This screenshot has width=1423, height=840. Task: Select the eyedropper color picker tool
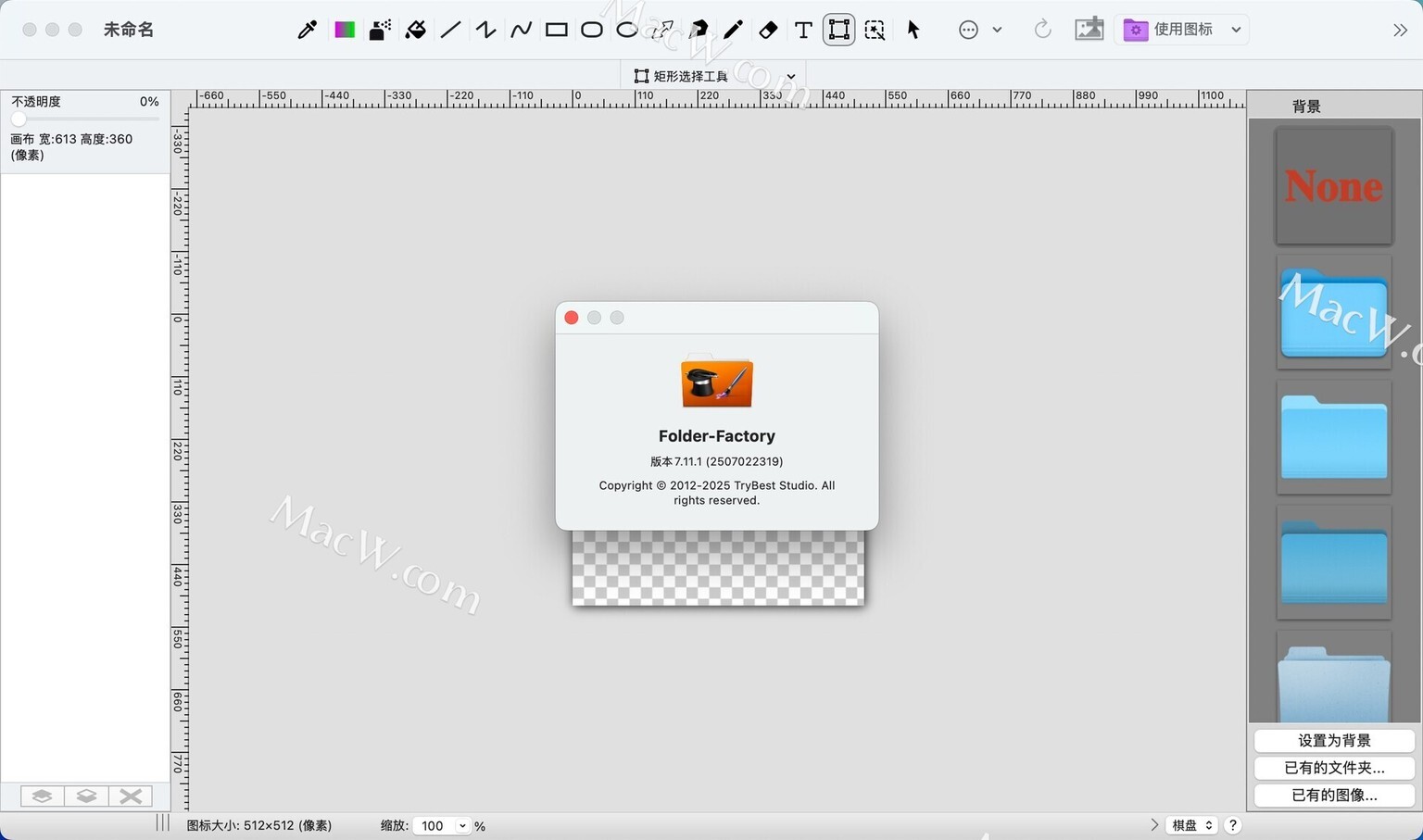point(307,30)
